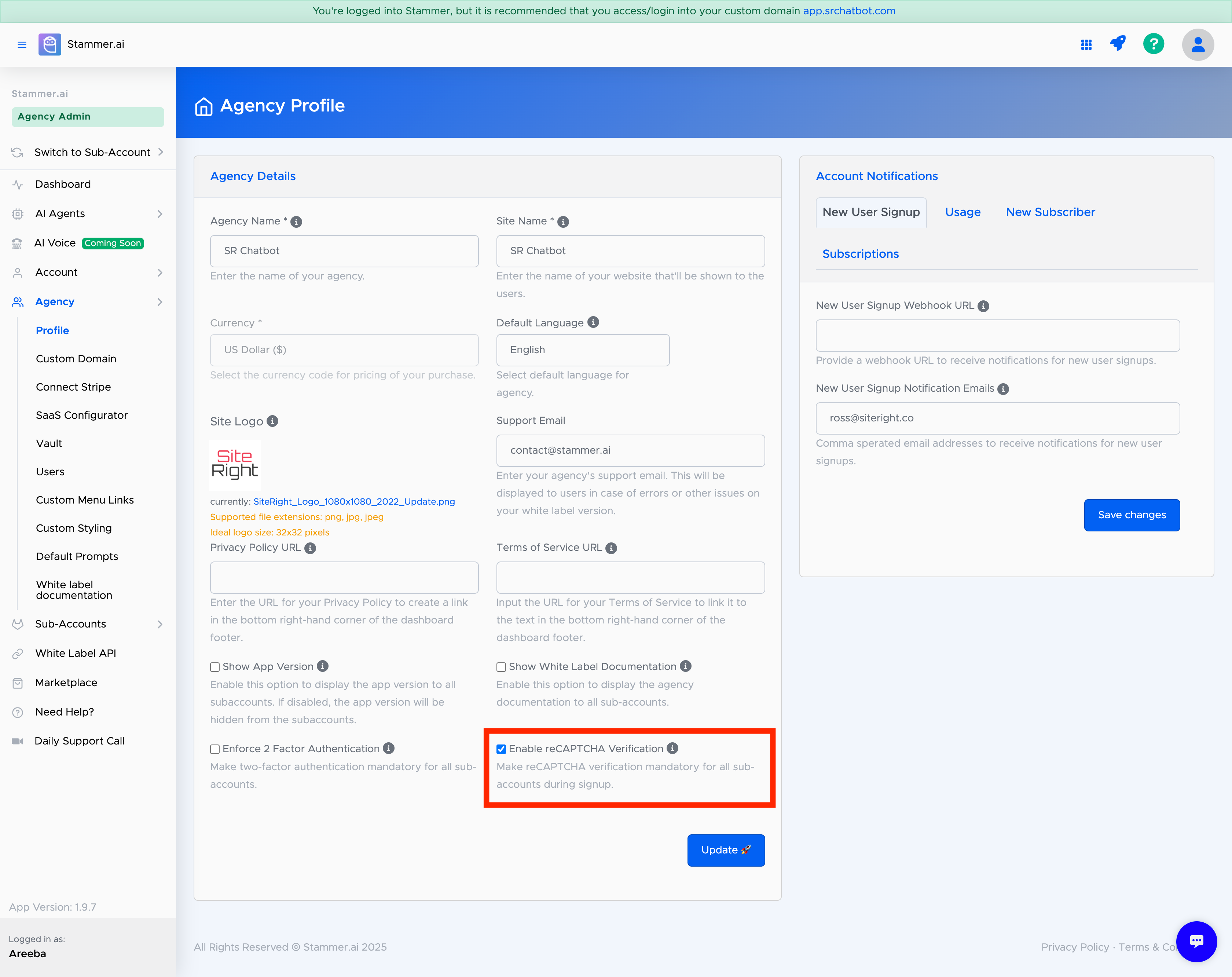The height and width of the screenshot is (977, 1232).
Task: Switch to the Subscriptions tab
Action: point(860,255)
